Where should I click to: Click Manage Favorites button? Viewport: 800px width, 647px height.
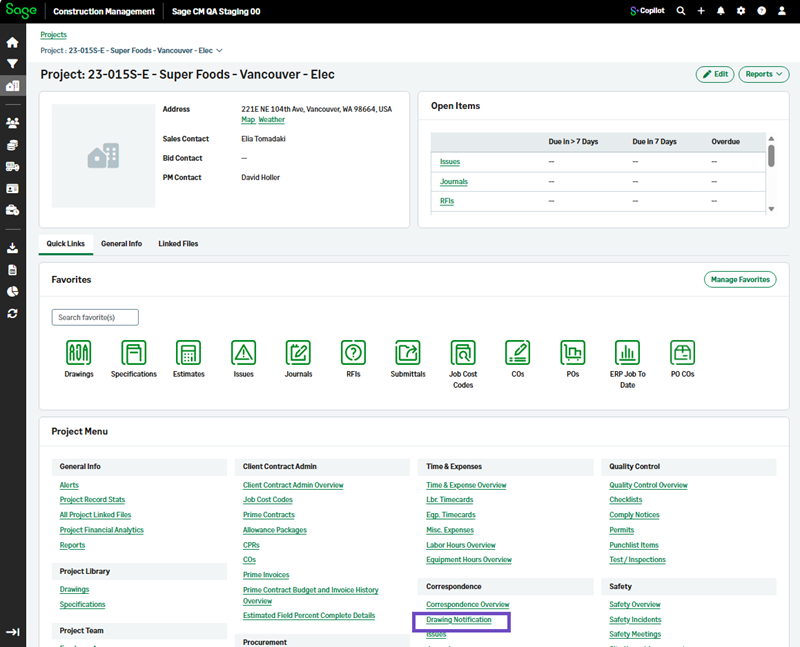[x=740, y=280]
